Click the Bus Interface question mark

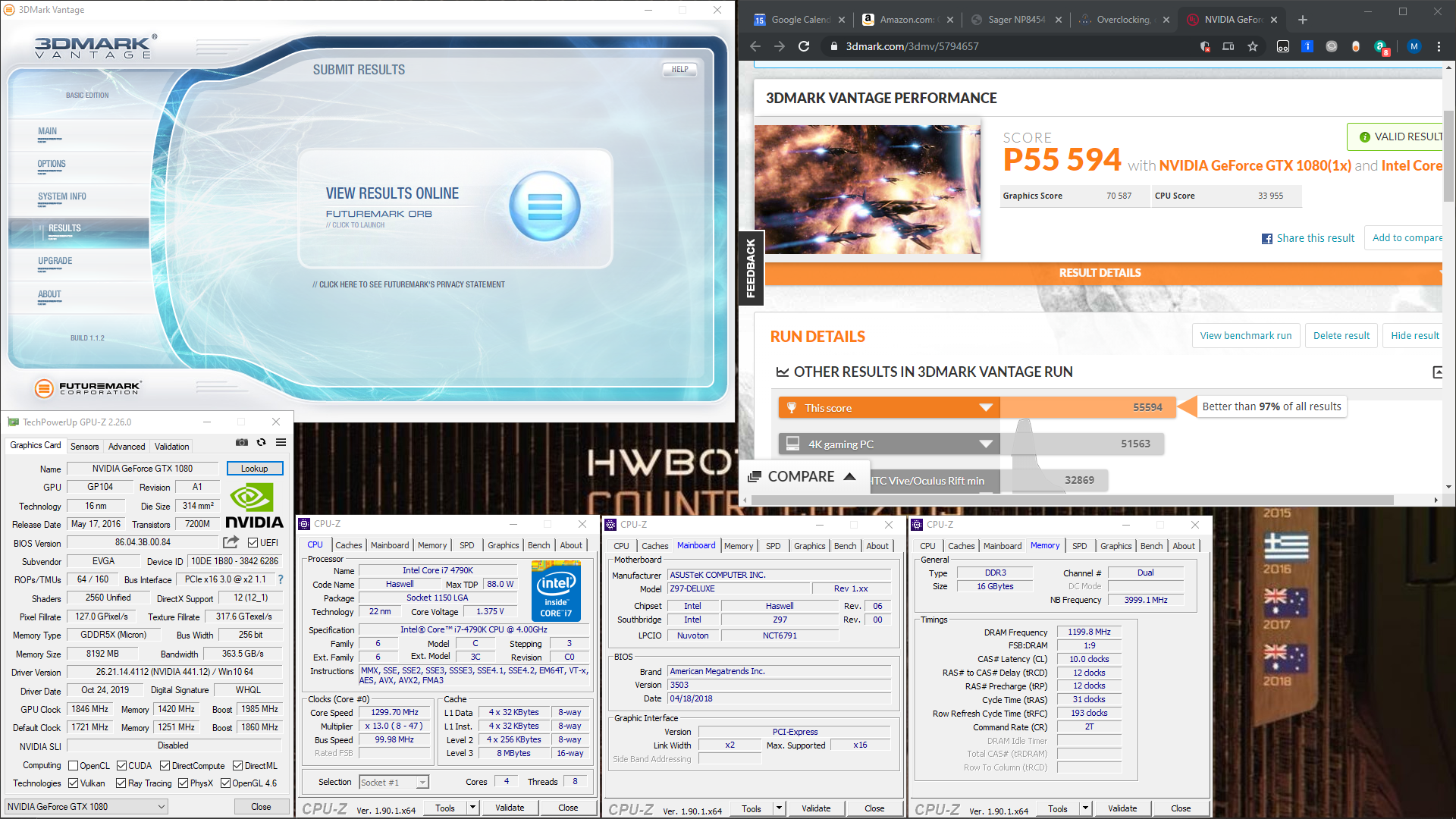coord(280,579)
